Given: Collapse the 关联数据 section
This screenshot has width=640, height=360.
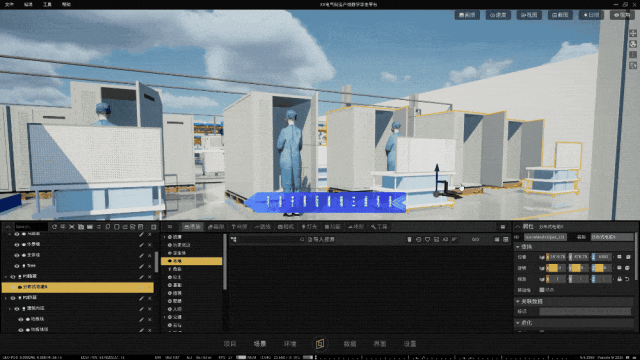Looking at the screenshot, I should (x=518, y=301).
